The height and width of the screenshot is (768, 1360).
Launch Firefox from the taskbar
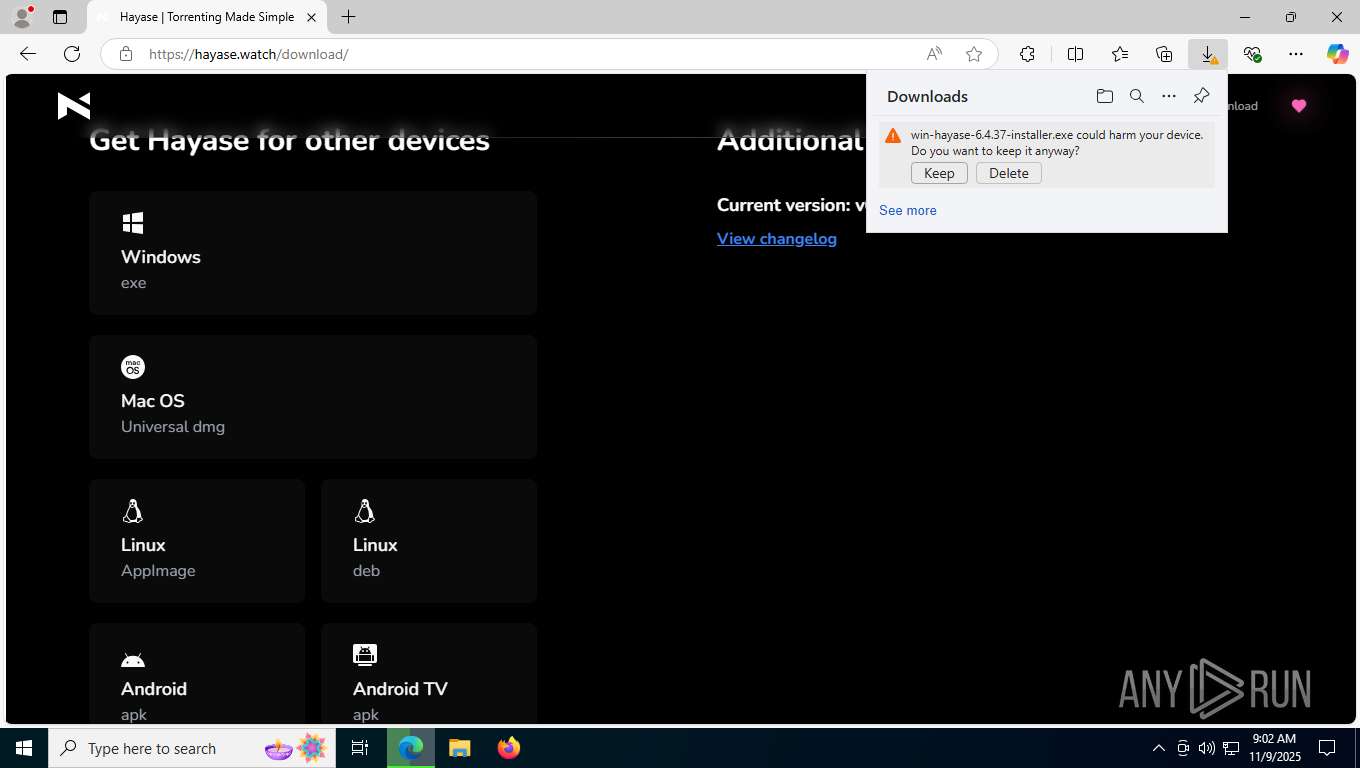point(509,748)
